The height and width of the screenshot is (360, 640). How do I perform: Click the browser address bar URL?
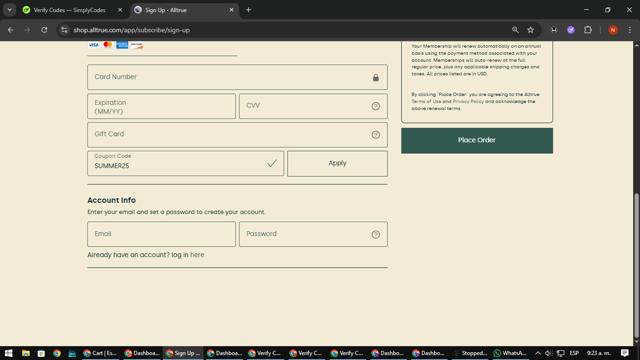click(131, 30)
